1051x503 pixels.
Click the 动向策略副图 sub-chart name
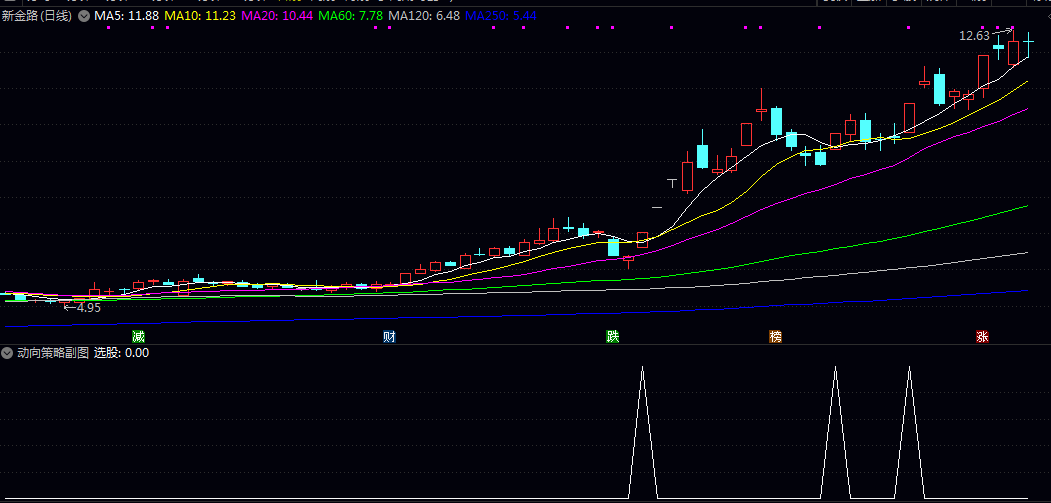(x=53, y=353)
